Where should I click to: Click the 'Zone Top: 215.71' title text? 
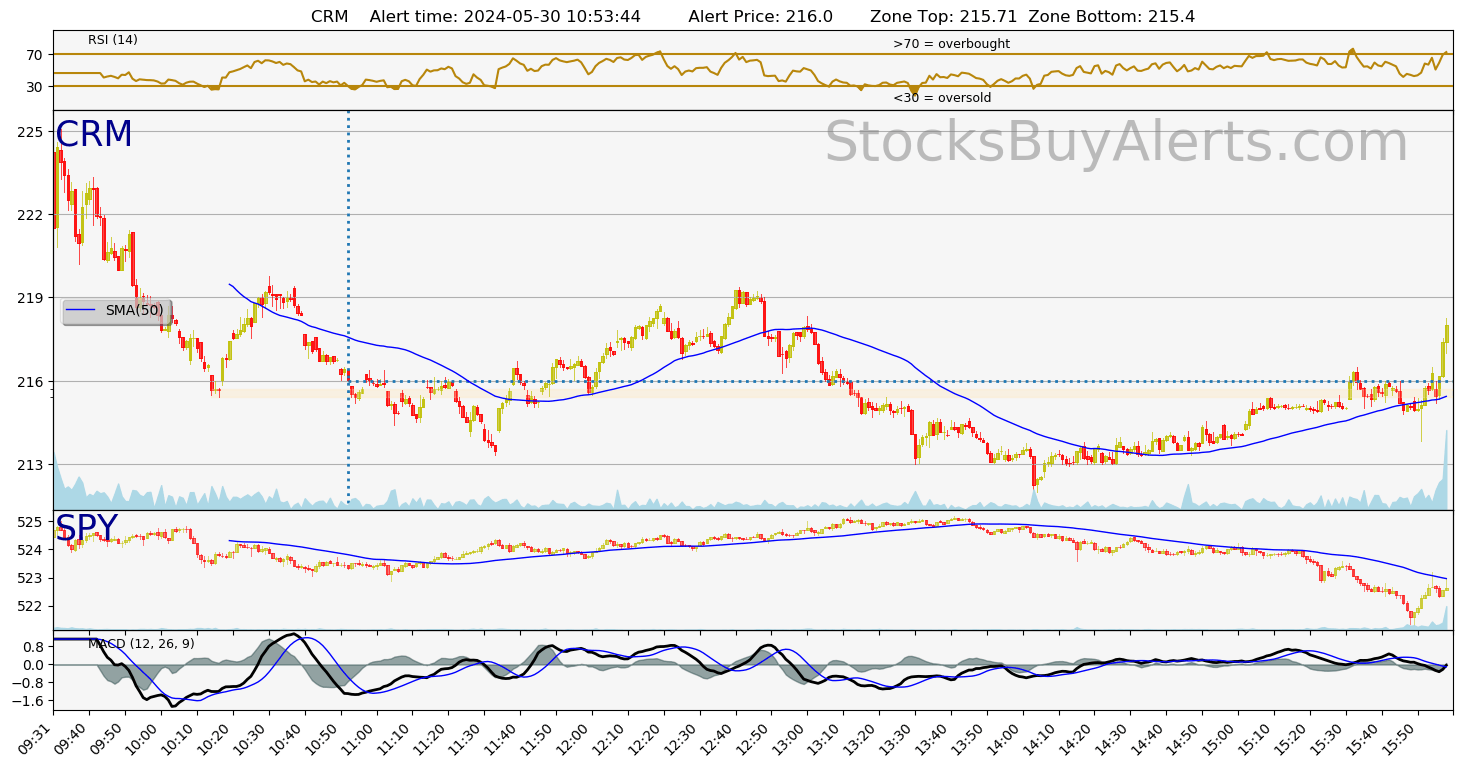pyautogui.click(x=945, y=16)
